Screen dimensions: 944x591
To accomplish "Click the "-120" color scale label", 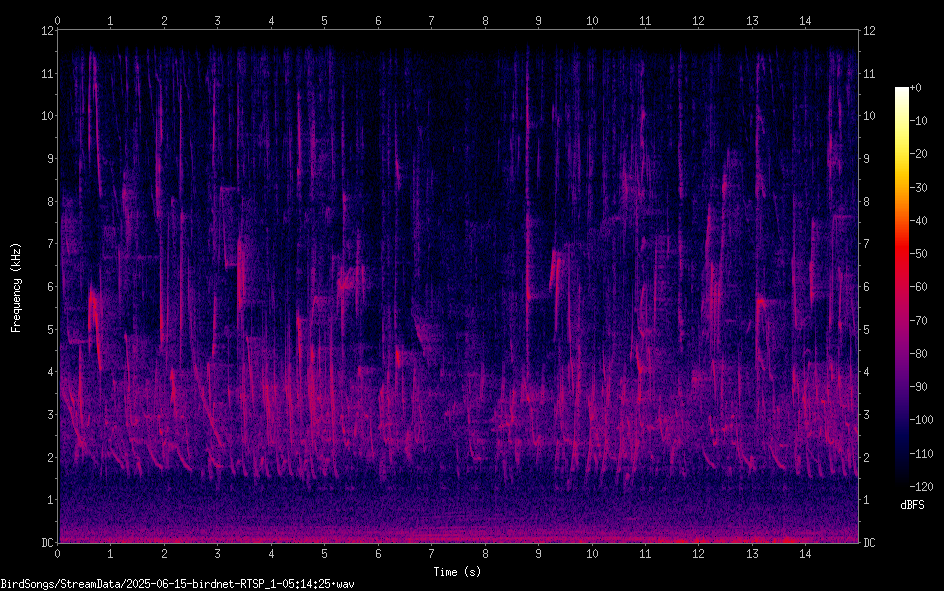I will 921,486.
